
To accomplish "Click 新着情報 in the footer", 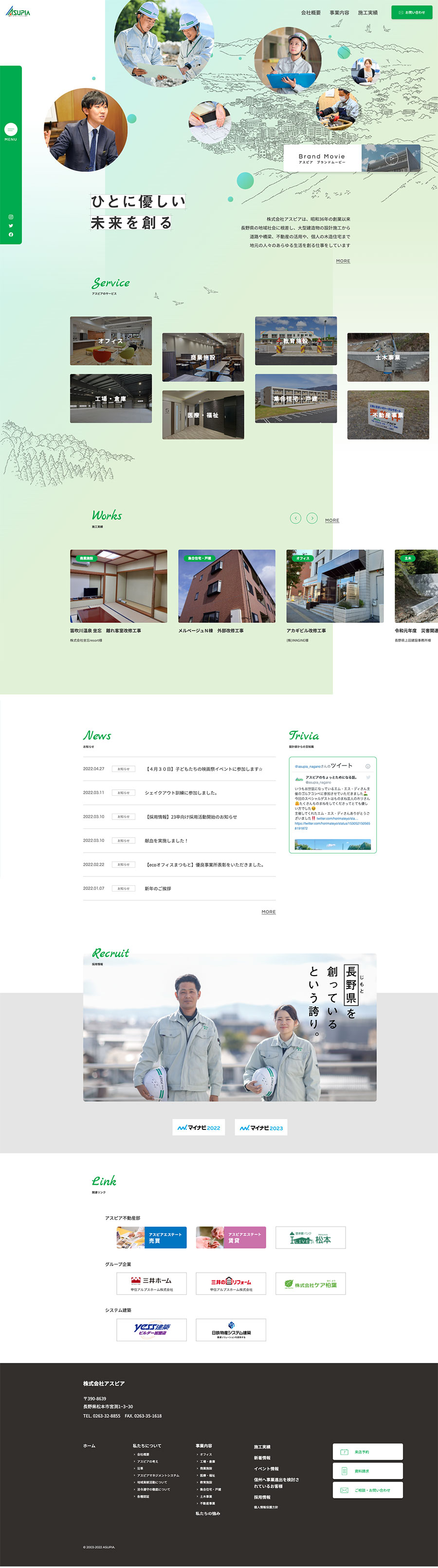I will (x=262, y=1458).
